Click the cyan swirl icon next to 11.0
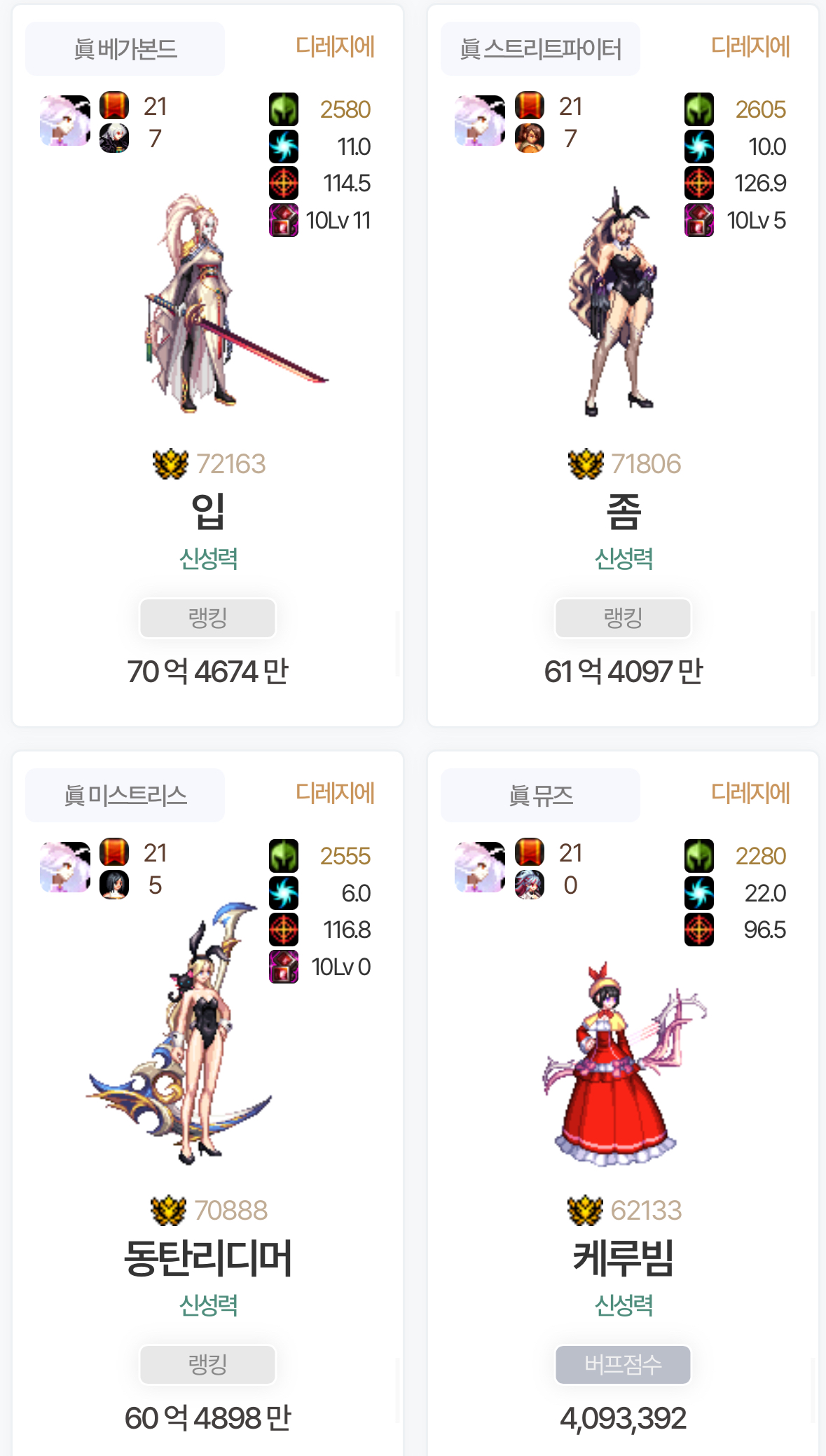Image resolution: width=826 pixels, height=1456 pixels. click(284, 147)
